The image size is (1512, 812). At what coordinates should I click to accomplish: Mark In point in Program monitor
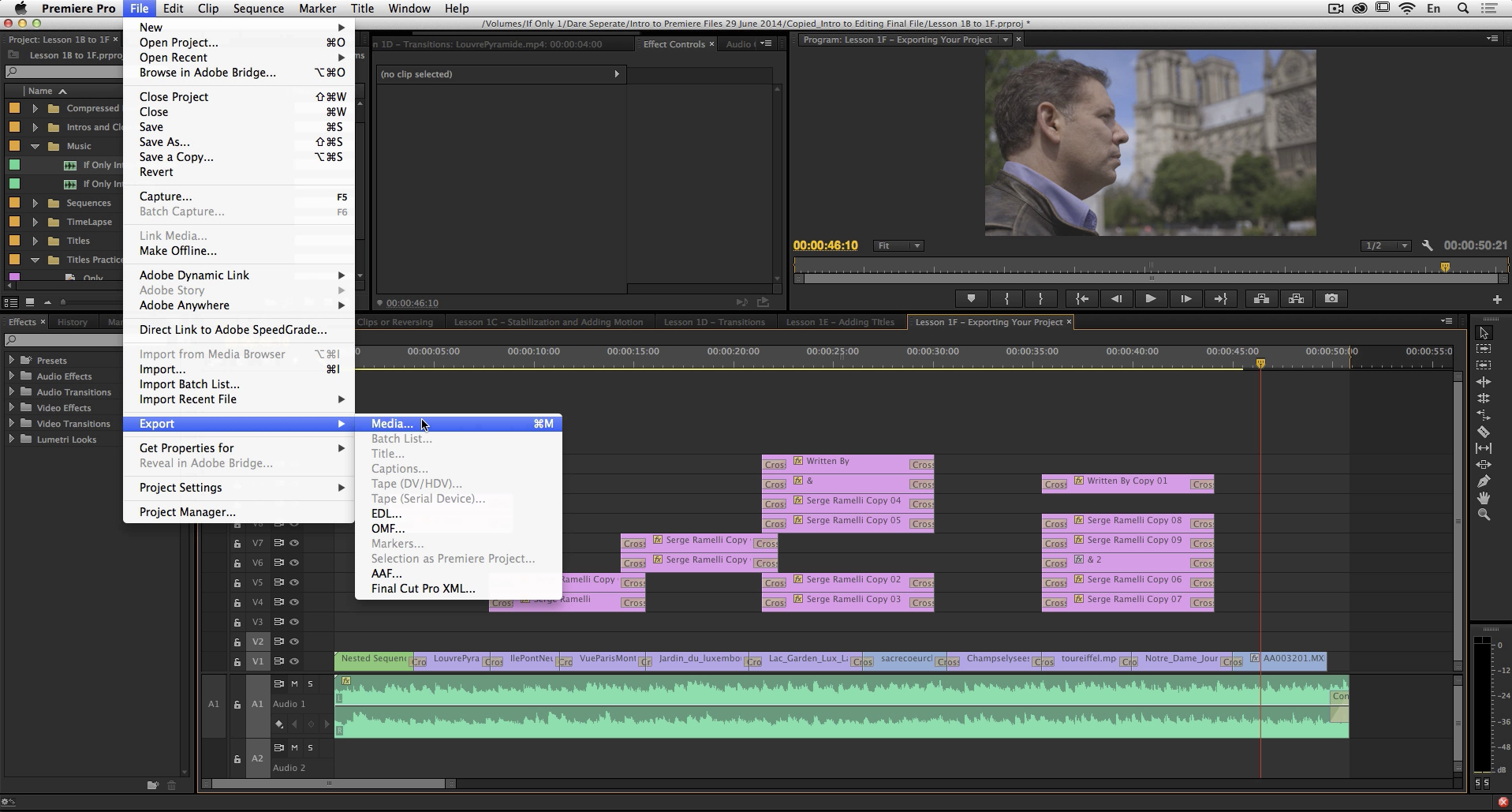click(1006, 298)
